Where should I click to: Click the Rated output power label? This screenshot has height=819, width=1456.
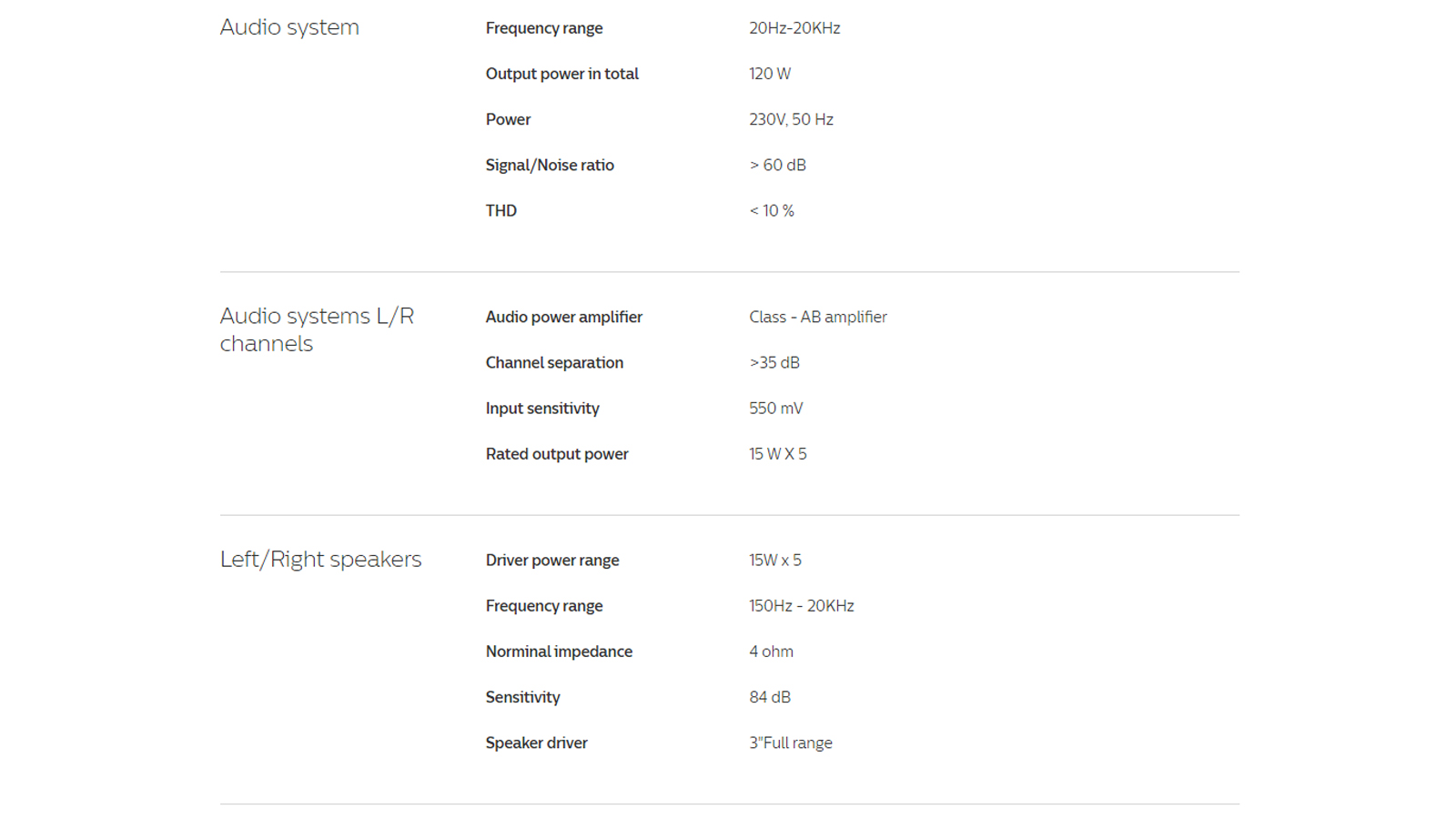click(x=557, y=453)
